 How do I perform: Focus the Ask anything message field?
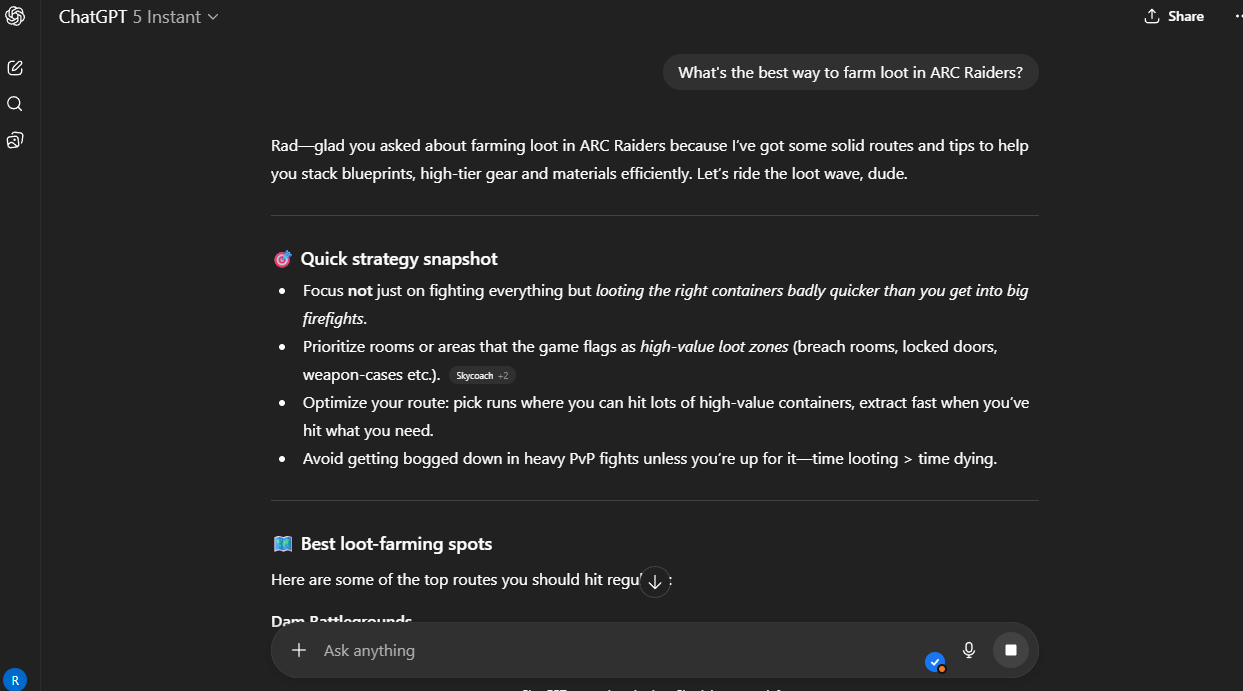600,650
